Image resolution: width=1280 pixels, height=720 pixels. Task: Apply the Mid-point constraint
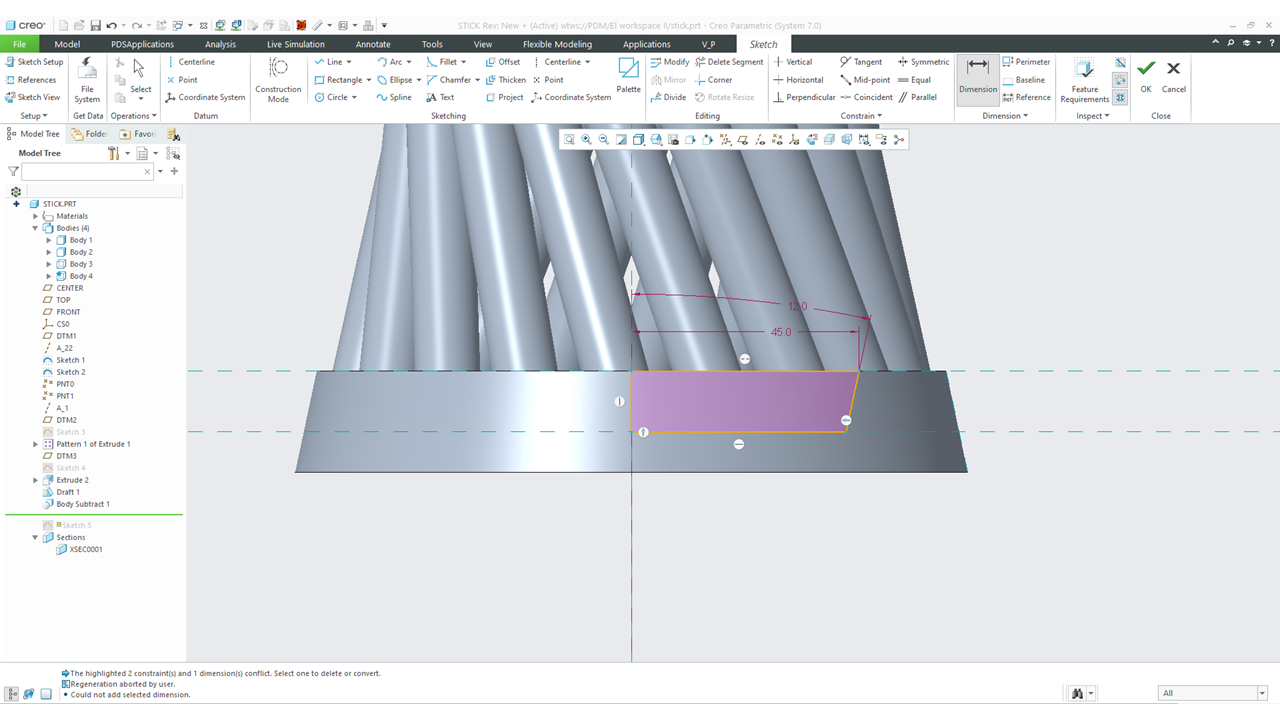tap(865, 80)
